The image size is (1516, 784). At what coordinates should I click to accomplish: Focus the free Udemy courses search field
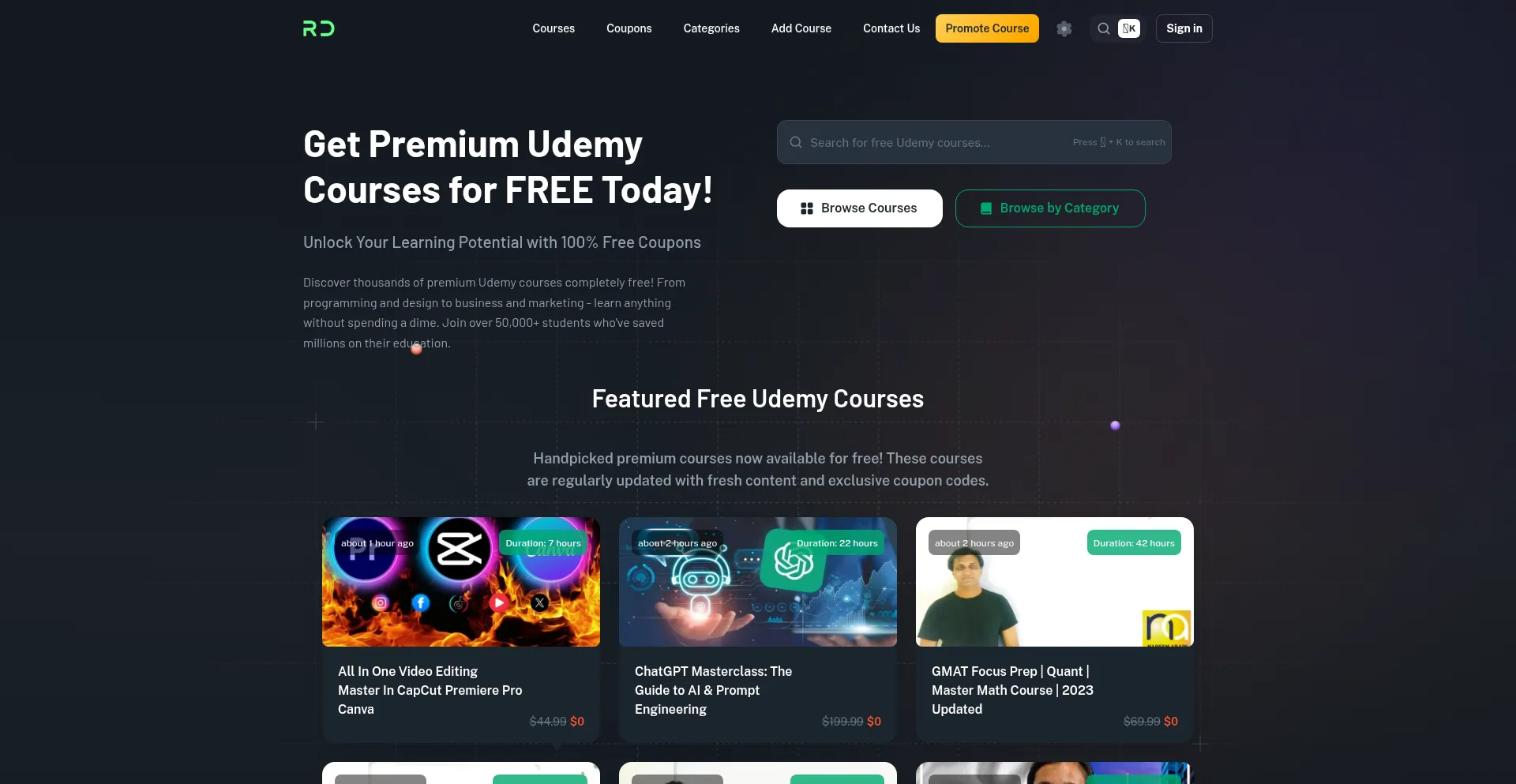pos(974,142)
